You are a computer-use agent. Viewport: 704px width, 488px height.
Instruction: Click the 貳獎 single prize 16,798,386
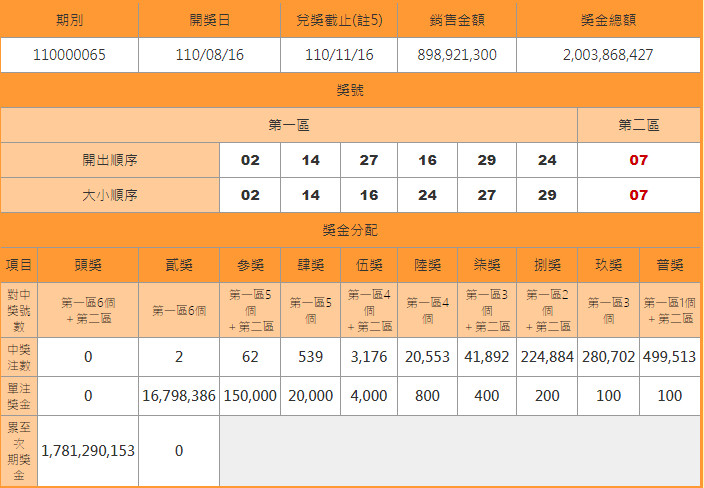pos(179,396)
